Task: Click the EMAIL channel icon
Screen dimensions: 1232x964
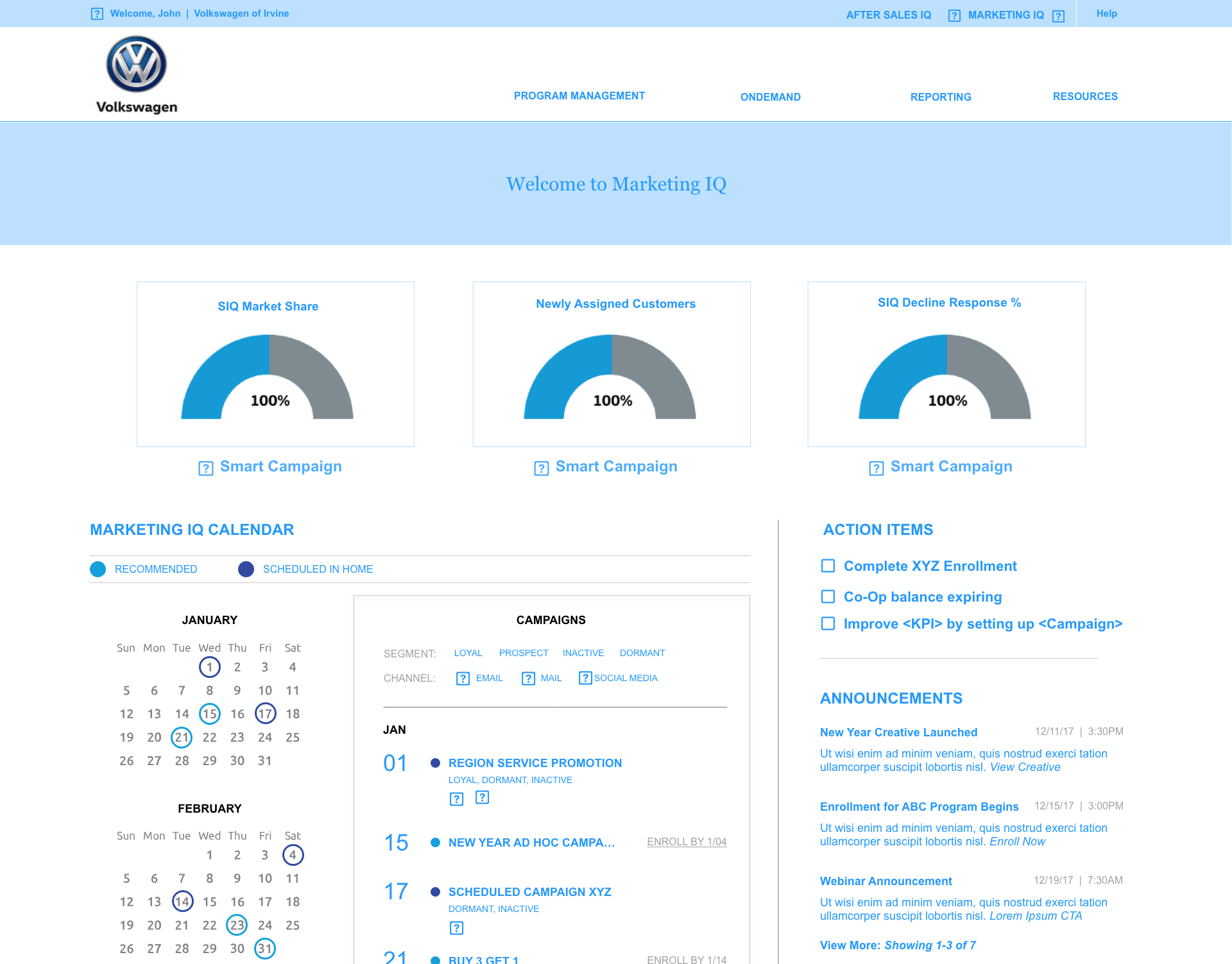Action: coord(463,679)
